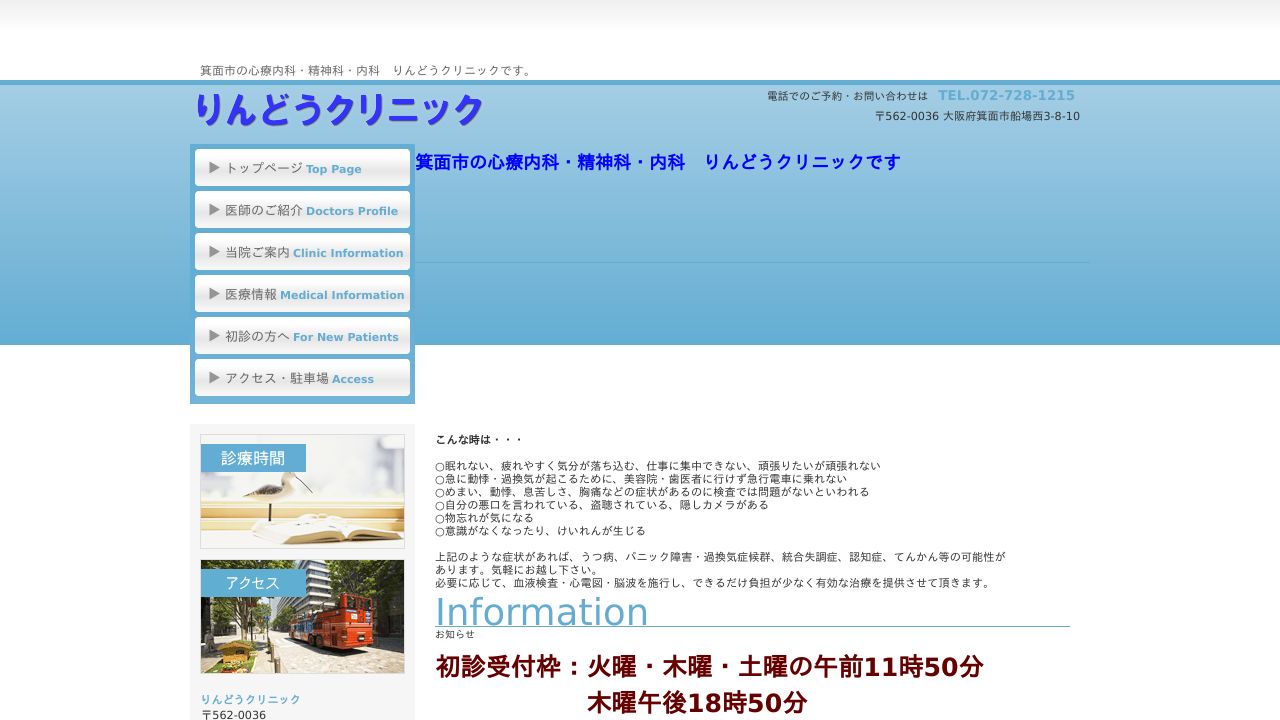Click the ▶ arrow icon beside 医療情報 Medical Information
Screen dimensions: 1280x720
tap(213, 293)
